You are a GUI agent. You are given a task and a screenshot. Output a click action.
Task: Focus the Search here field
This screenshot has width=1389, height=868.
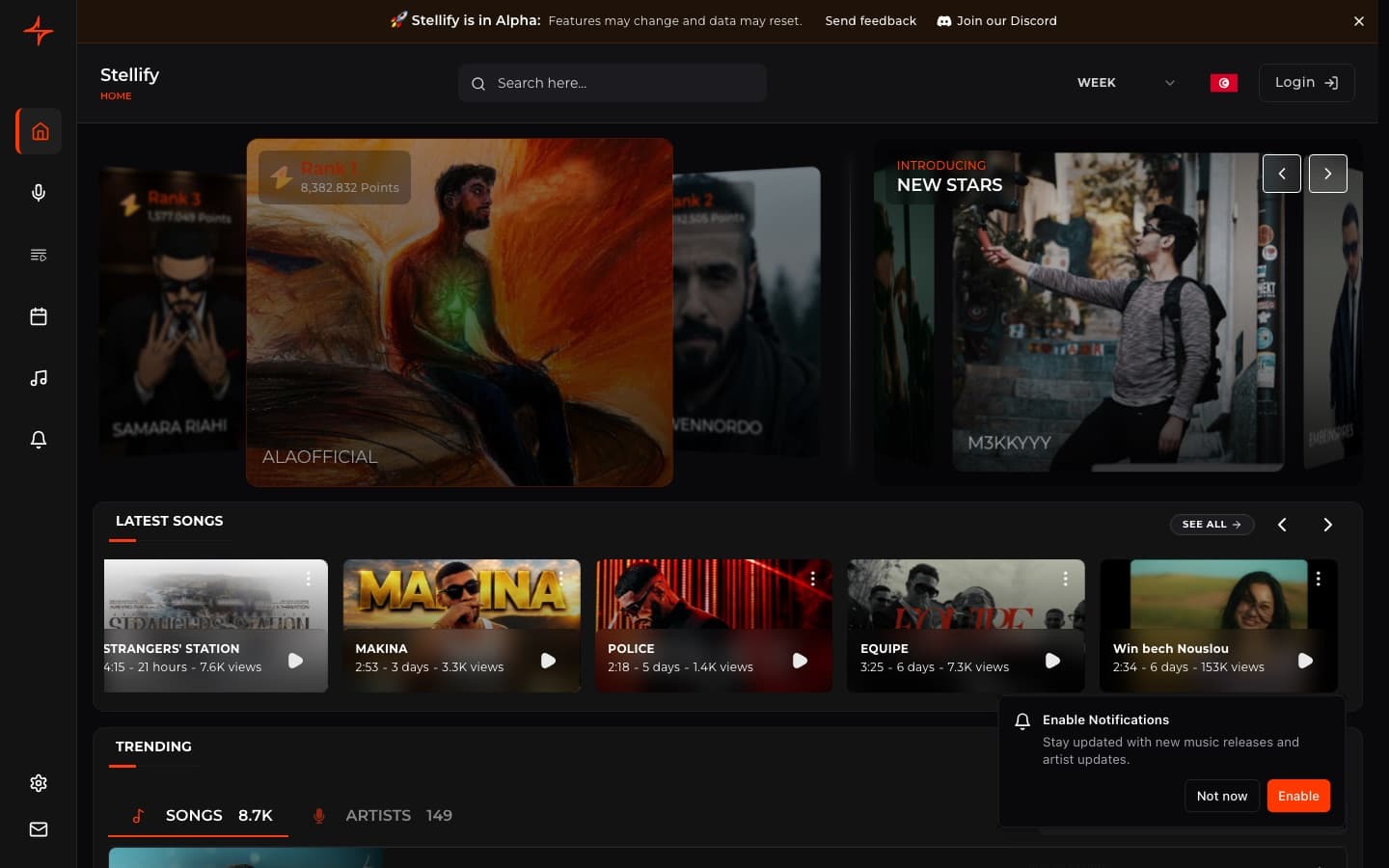pyautogui.click(x=613, y=83)
